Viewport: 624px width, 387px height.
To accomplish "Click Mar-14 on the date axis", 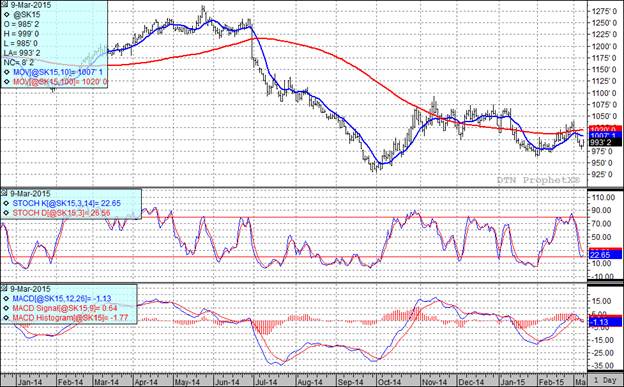I will (107, 381).
